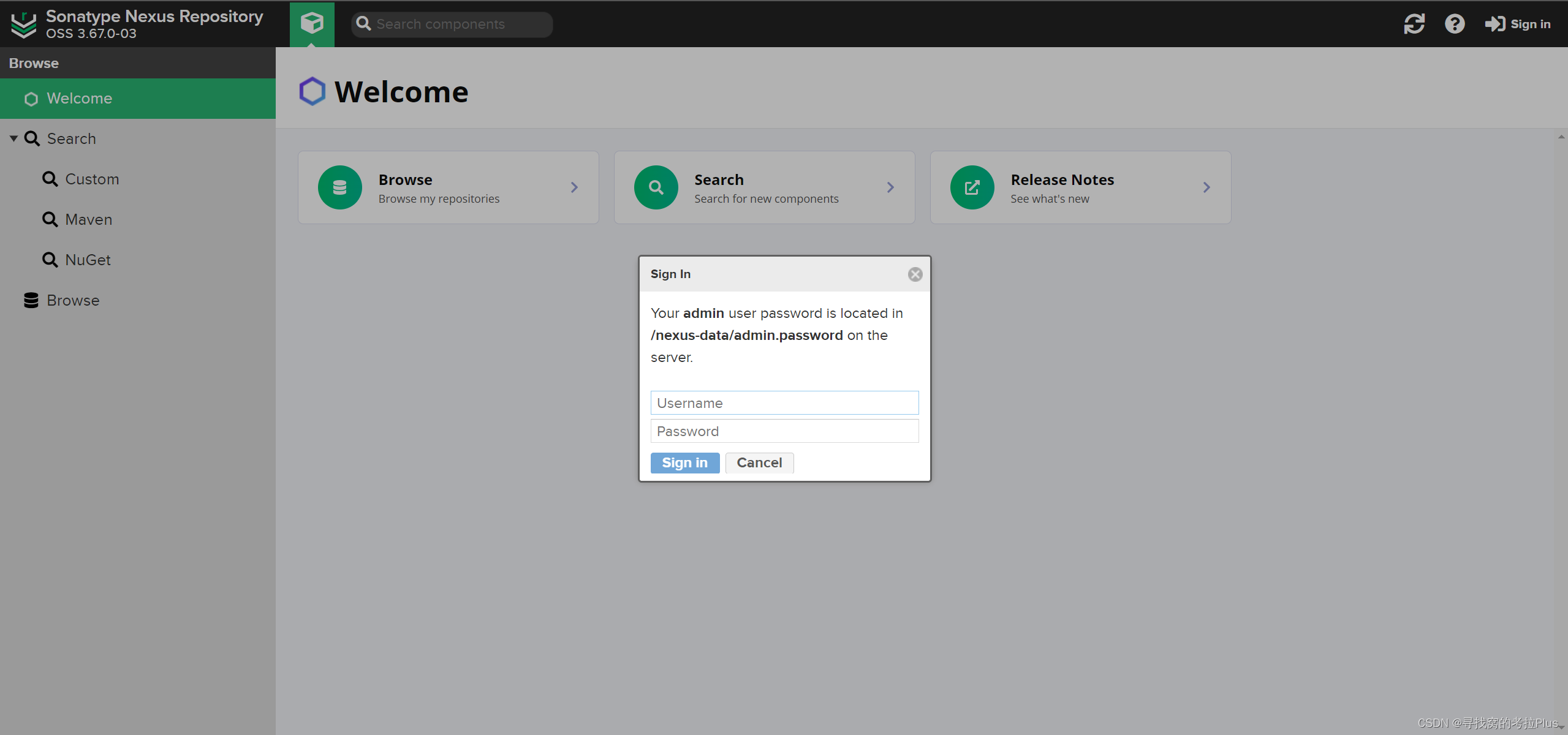Click the Cancel button in dialog
The height and width of the screenshot is (735, 1568).
coord(759,463)
